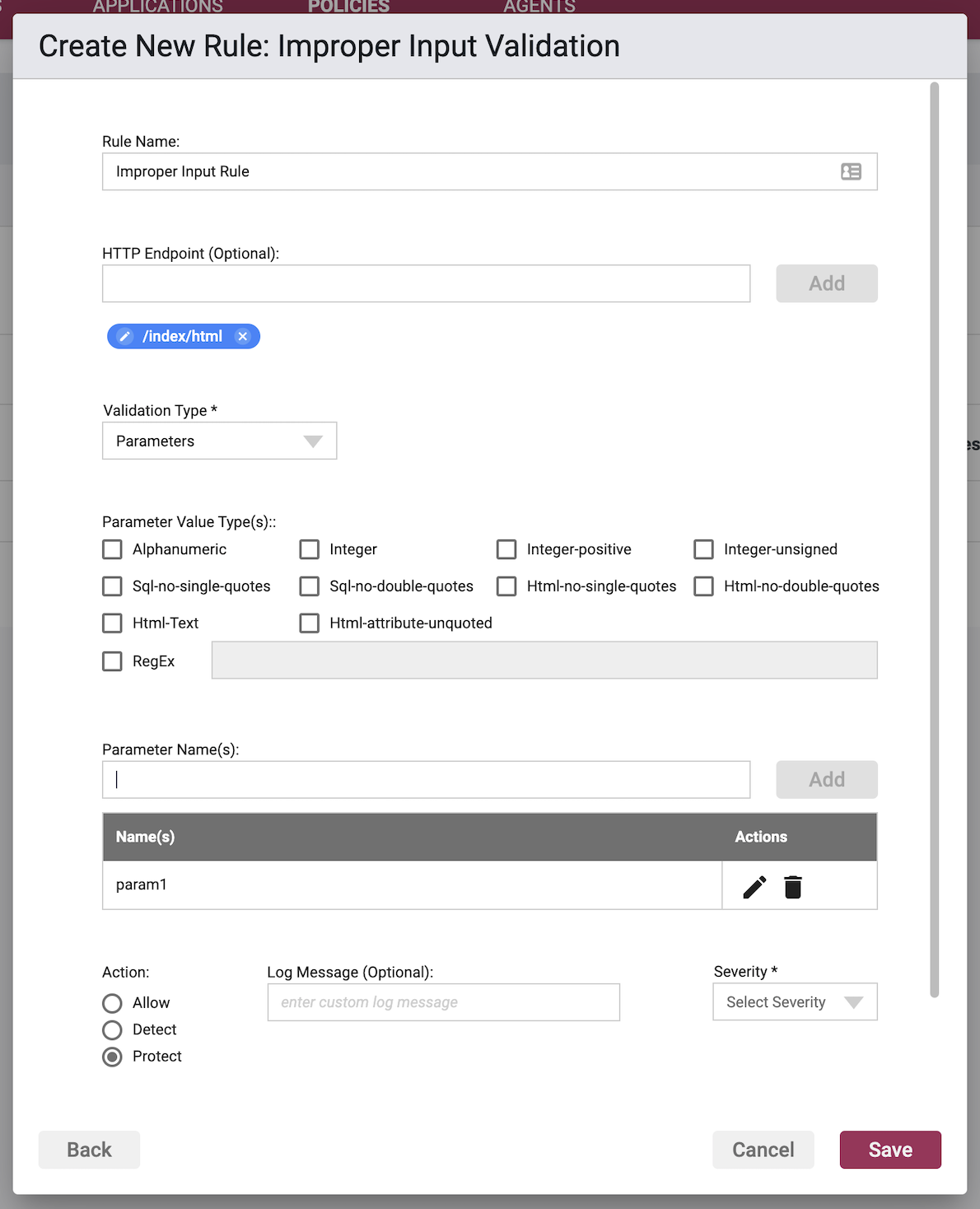Switch to the Policies tab
The image size is (980, 1209).
(348, 7)
